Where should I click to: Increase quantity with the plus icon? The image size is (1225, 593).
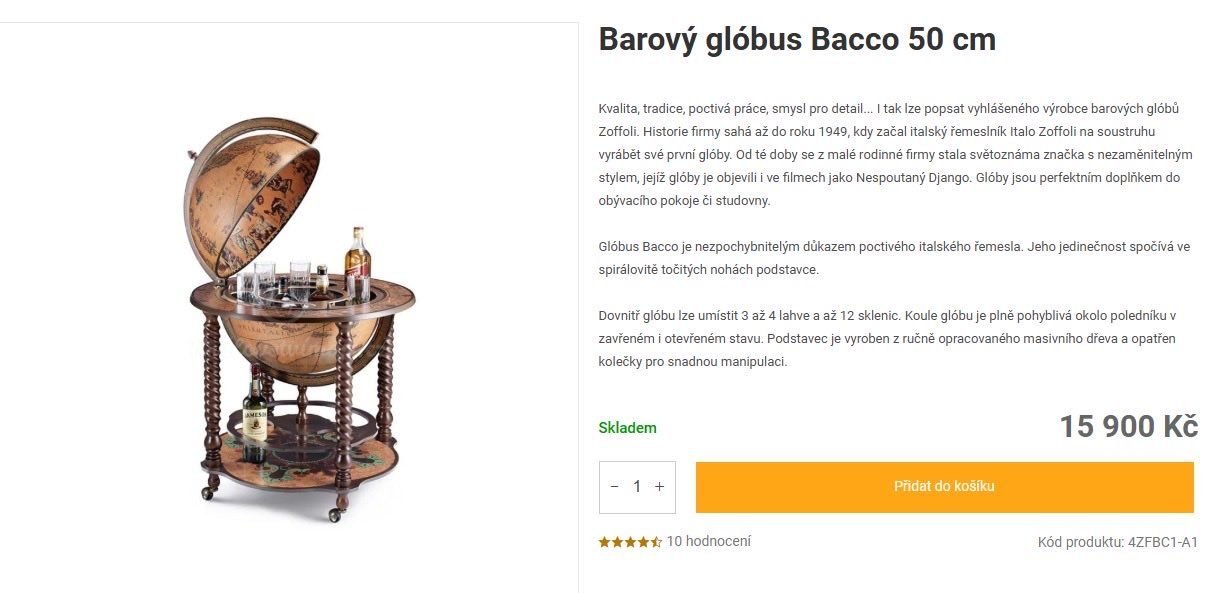pos(660,487)
